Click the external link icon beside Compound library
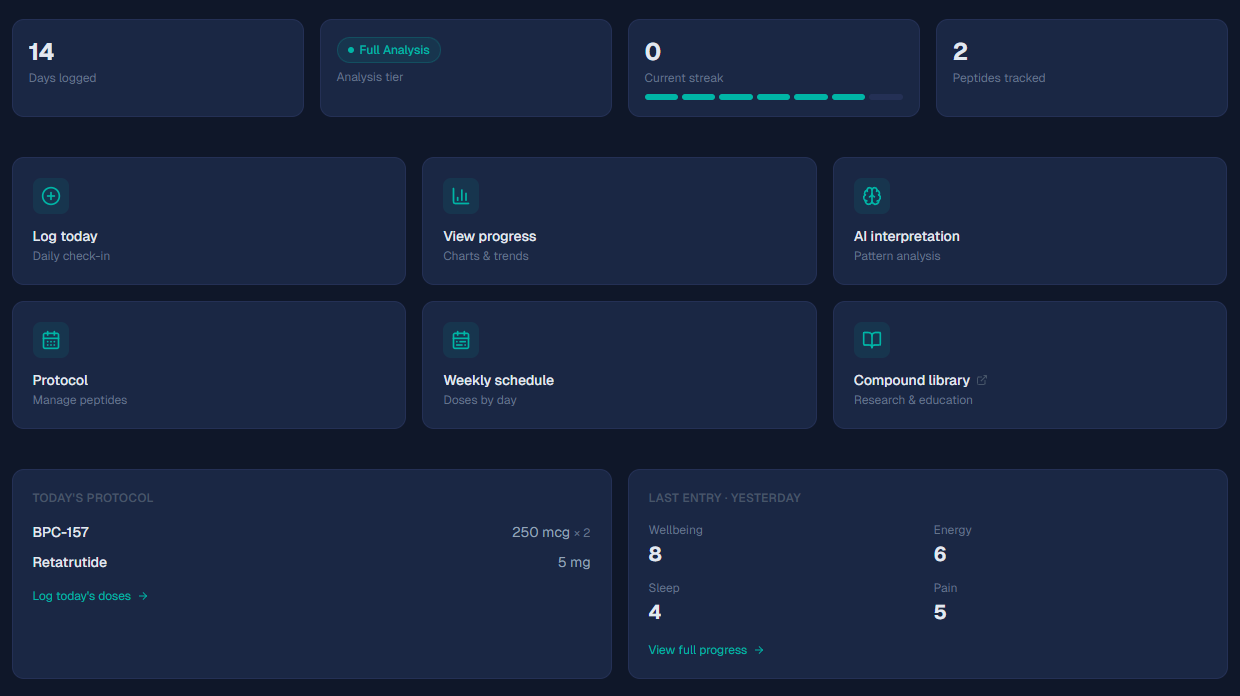The height and width of the screenshot is (696, 1240). (980, 380)
